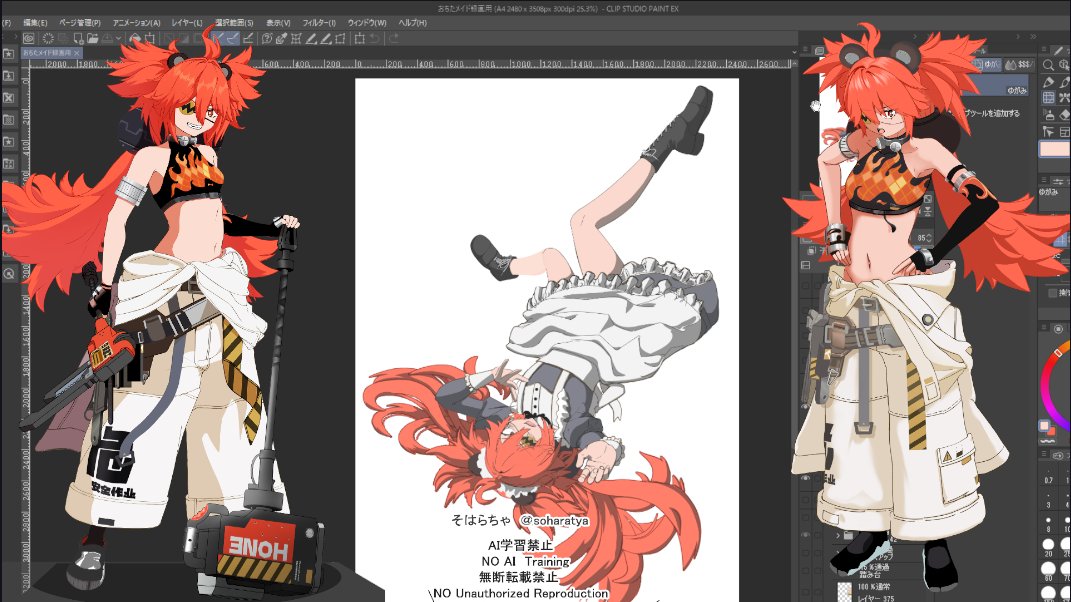Click the レイヤー 375 layer thumbnail
This screenshot has height=602, width=1071.
(x=845, y=592)
